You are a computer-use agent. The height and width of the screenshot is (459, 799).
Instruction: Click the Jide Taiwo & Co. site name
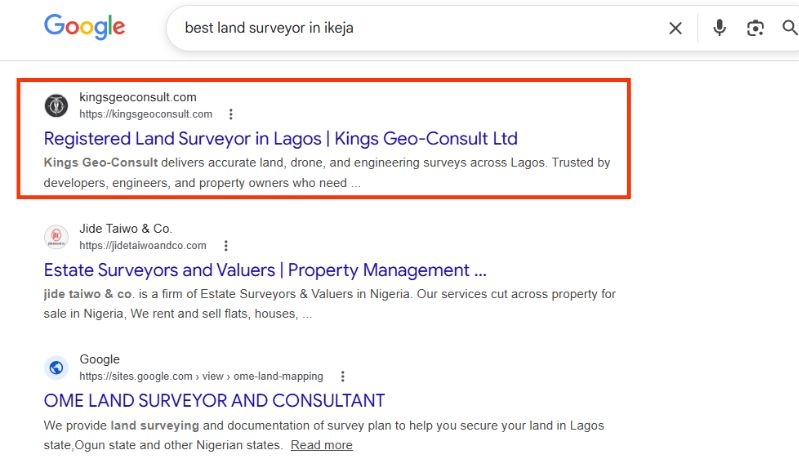pos(126,229)
